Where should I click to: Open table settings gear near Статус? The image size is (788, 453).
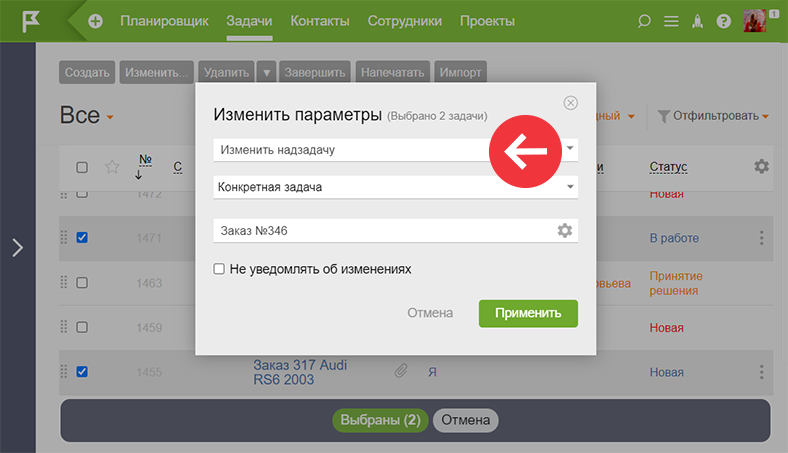(x=761, y=166)
